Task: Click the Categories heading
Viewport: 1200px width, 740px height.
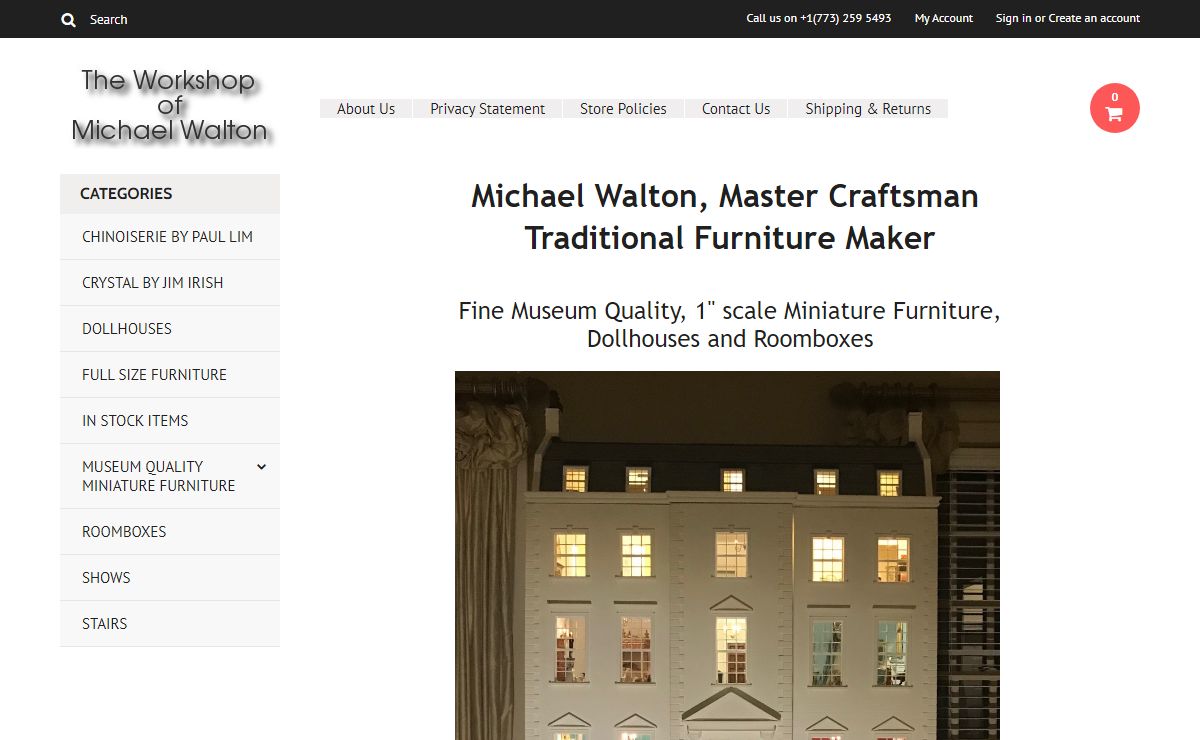Action: coord(126,194)
